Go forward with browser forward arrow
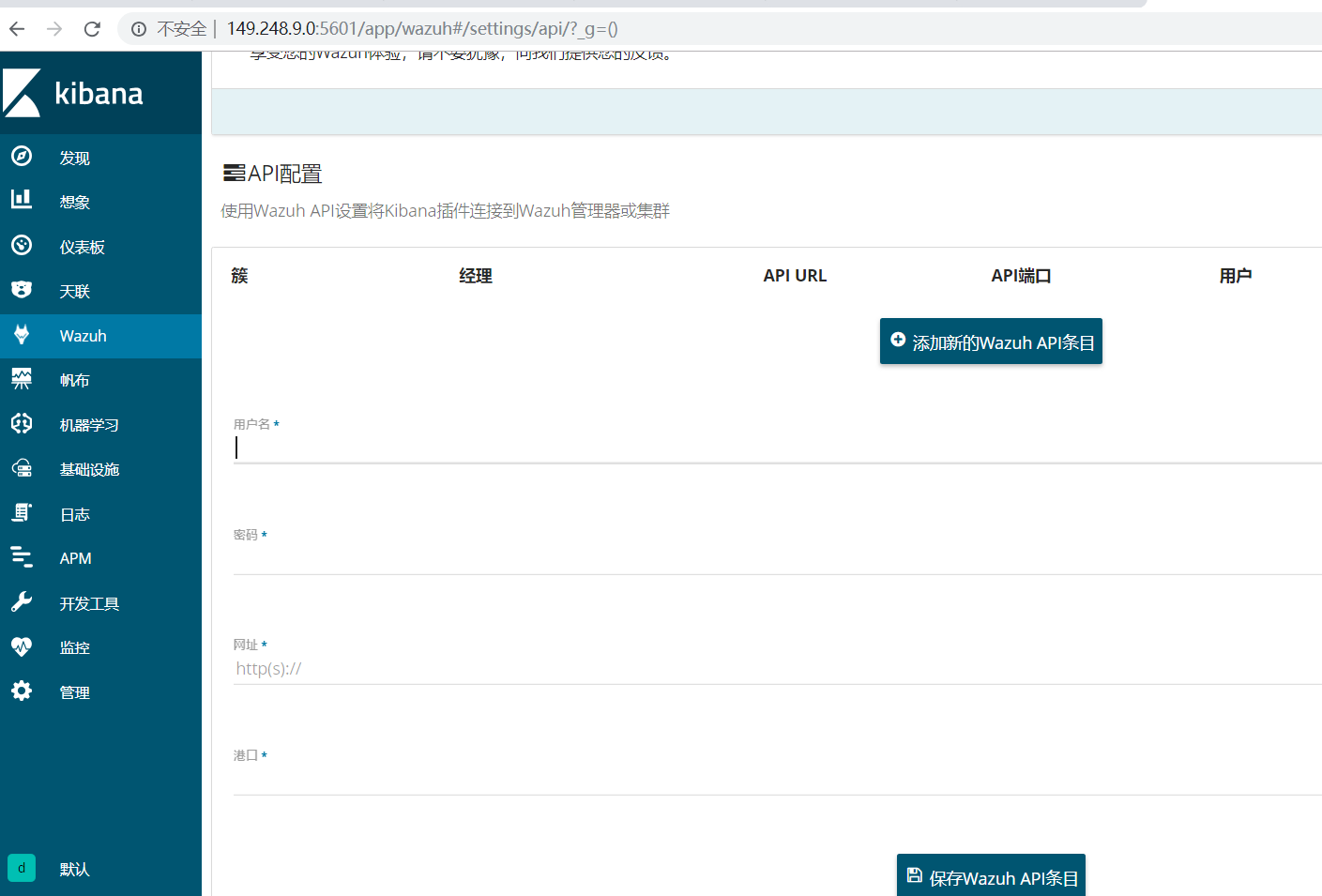1322x896 pixels. pyautogui.click(x=54, y=29)
